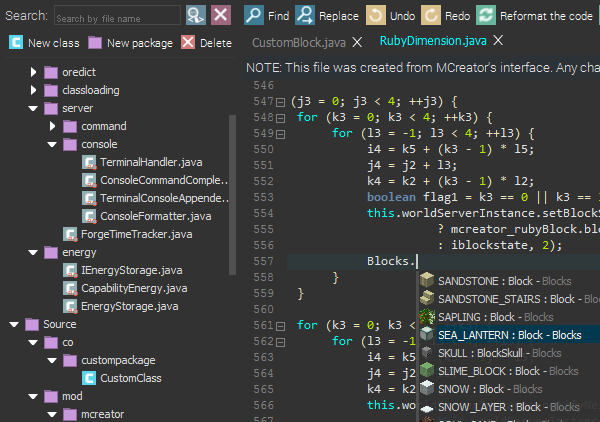Click the Replace button label
This screenshot has height=422, width=600.
tap(339, 16)
